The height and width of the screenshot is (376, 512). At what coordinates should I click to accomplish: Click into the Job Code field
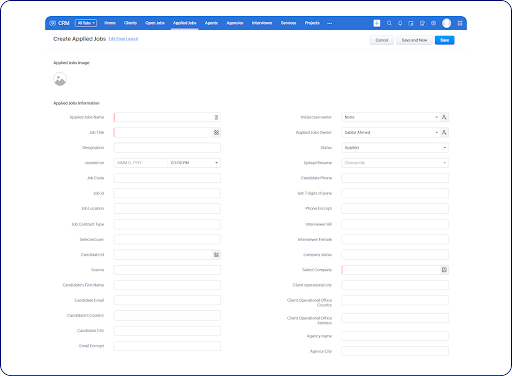(167, 178)
